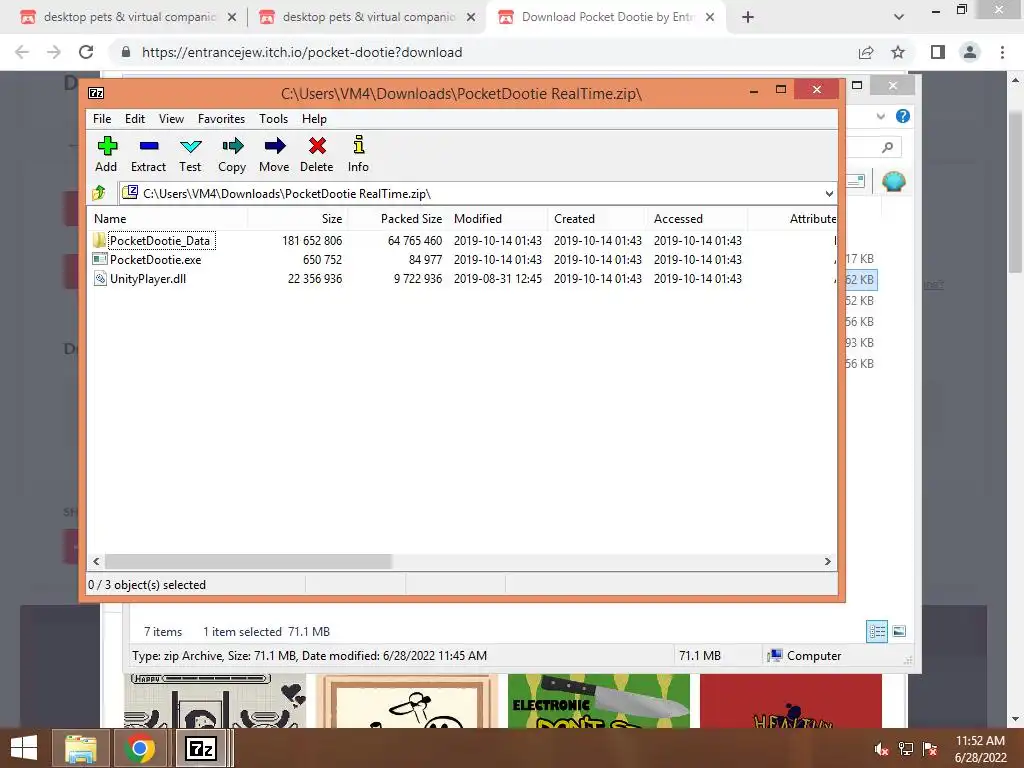The width and height of the screenshot is (1024, 768).
Task: Click the horizontal scrollbar right arrow
Action: (827, 562)
